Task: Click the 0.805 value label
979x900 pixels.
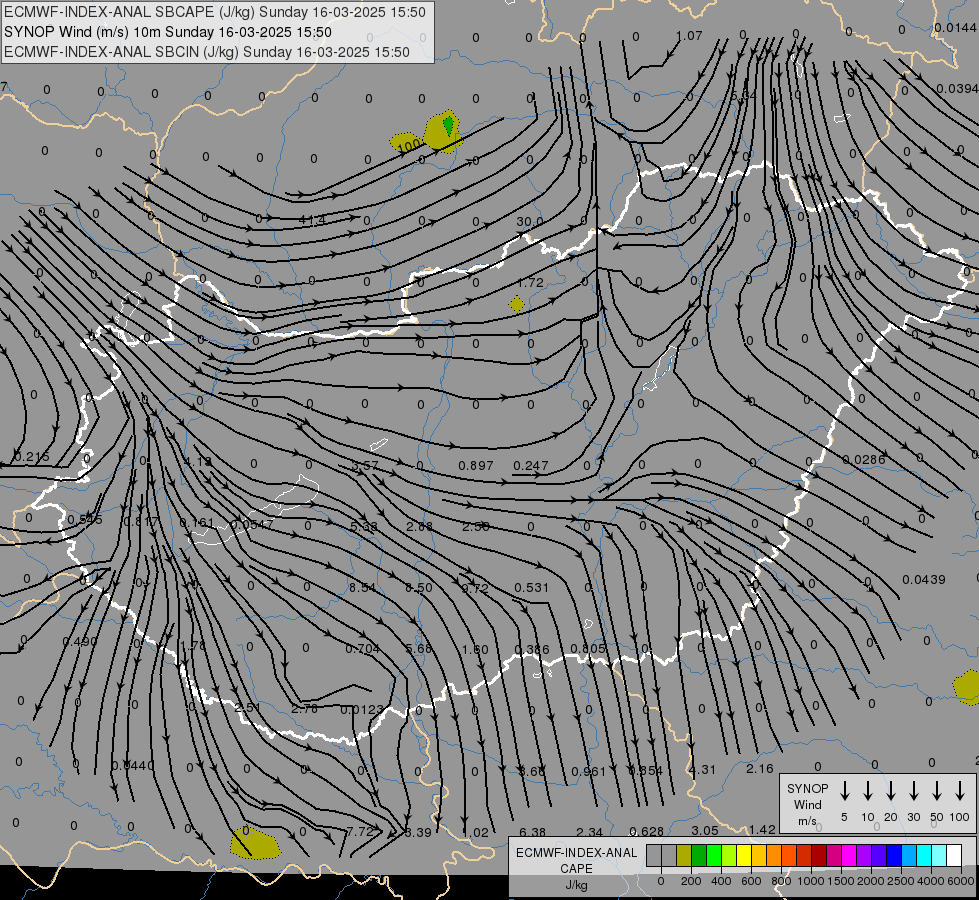Action: coord(588,649)
